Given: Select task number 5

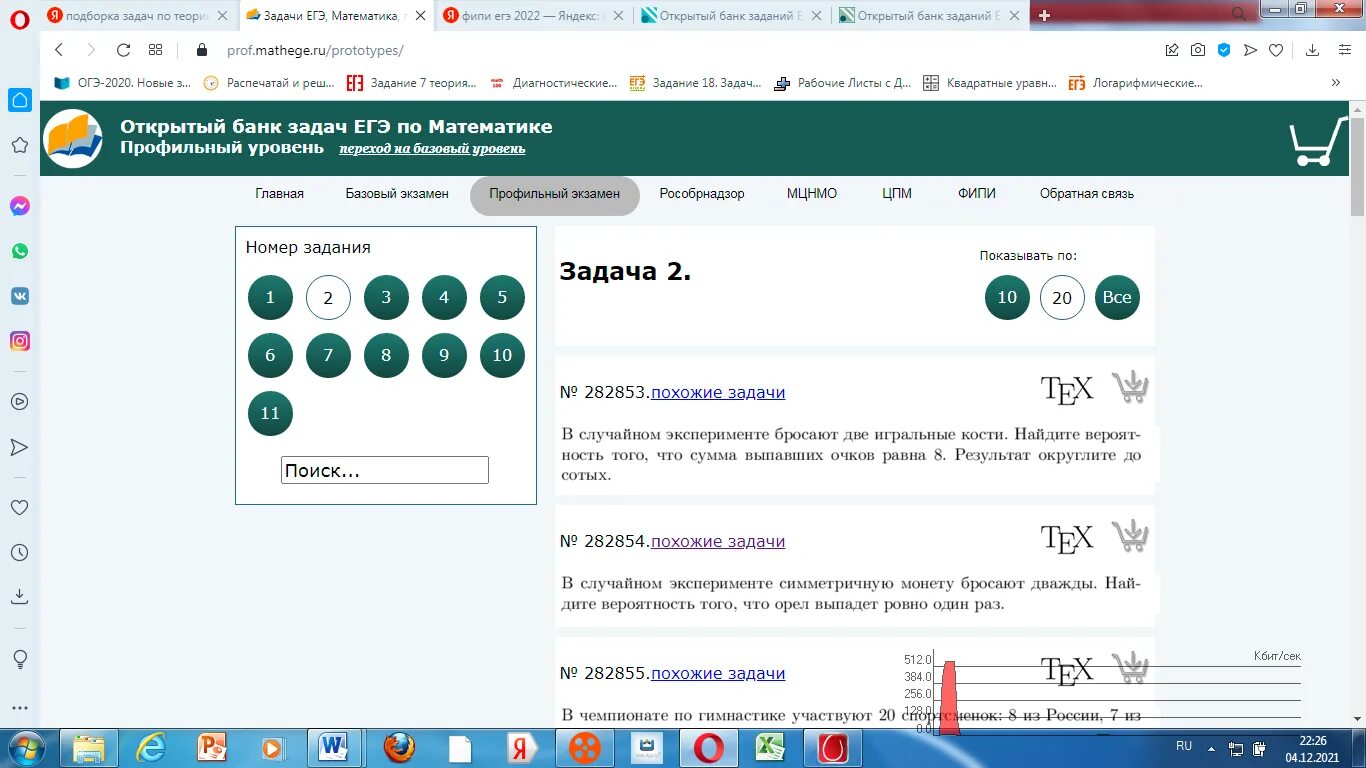Looking at the screenshot, I should pyautogui.click(x=502, y=298).
